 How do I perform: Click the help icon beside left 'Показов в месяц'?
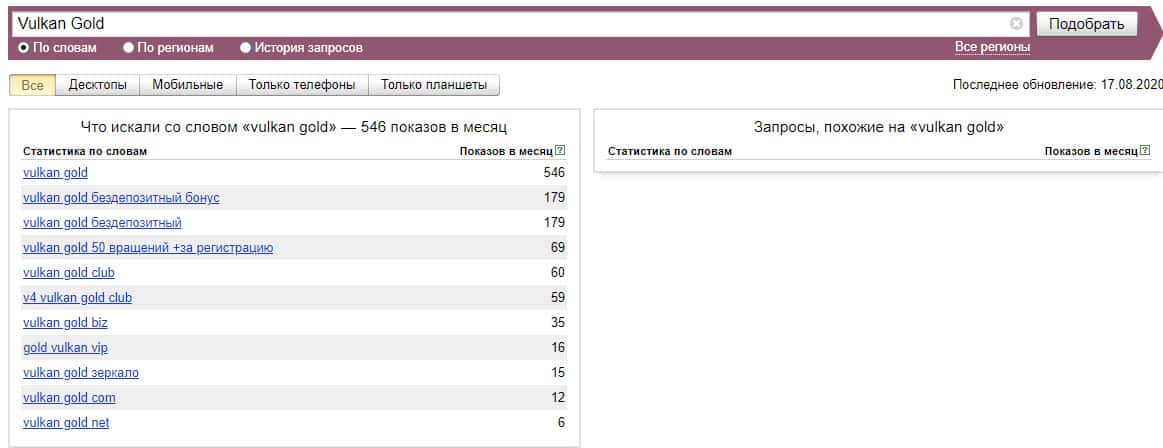[x=560, y=151]
